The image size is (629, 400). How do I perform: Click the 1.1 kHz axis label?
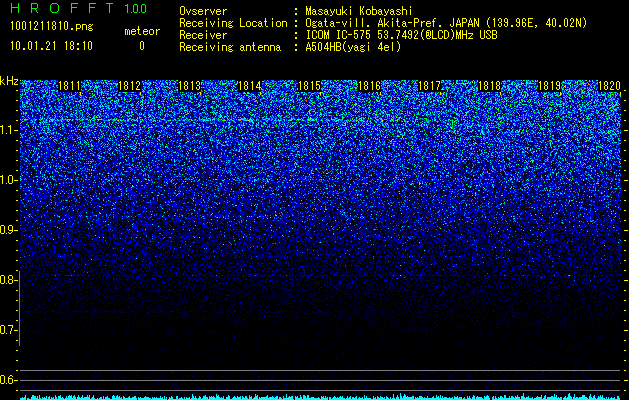tap(8, 130)
